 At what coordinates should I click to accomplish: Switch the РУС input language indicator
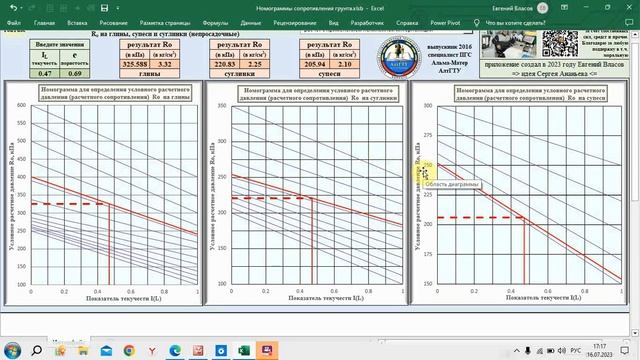click(576, 351)
